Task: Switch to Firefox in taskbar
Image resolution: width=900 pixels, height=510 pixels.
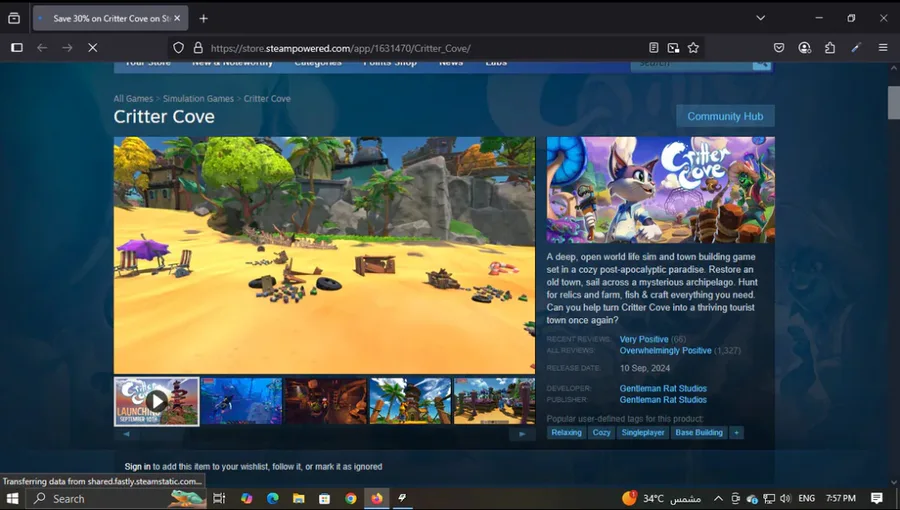Action: pyautogui.click(x=377, y=499)
